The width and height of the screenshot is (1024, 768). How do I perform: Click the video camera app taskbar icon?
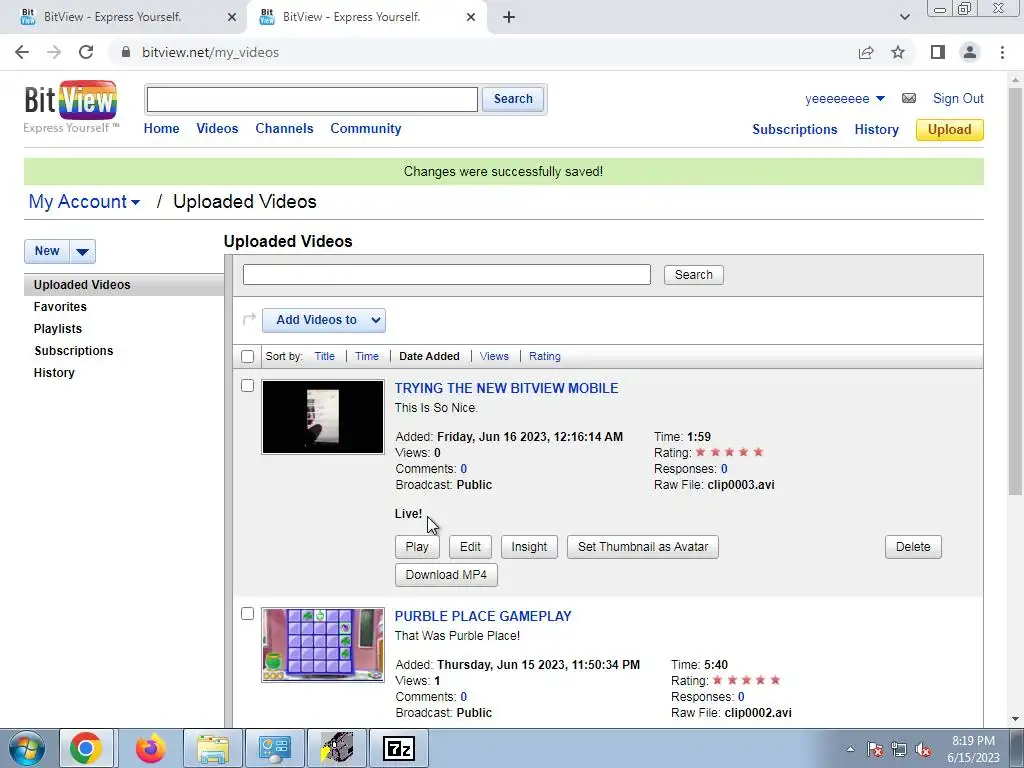click(x=337, y=748)
